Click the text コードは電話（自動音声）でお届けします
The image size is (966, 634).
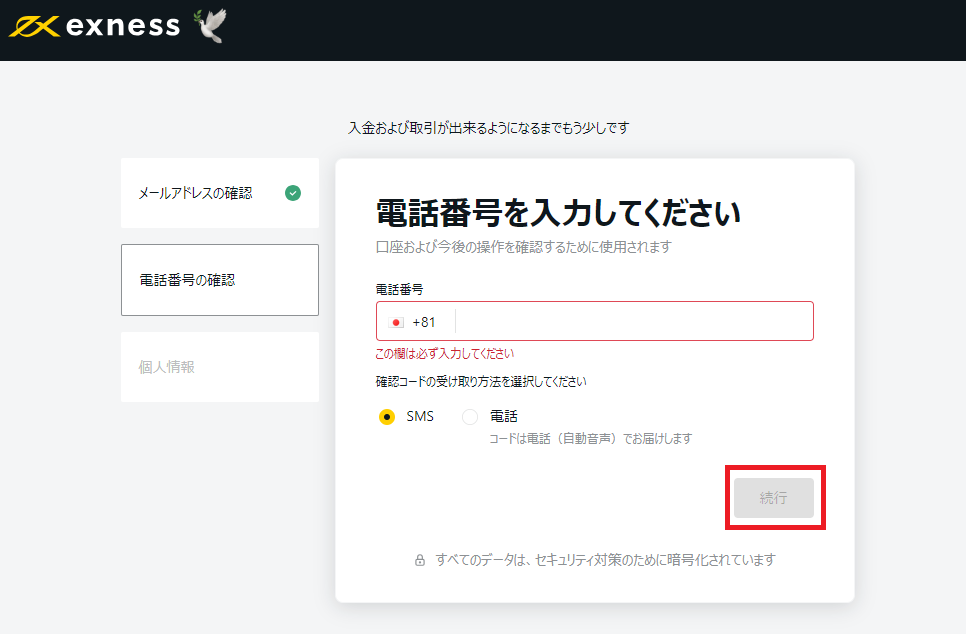coord(591,439)
